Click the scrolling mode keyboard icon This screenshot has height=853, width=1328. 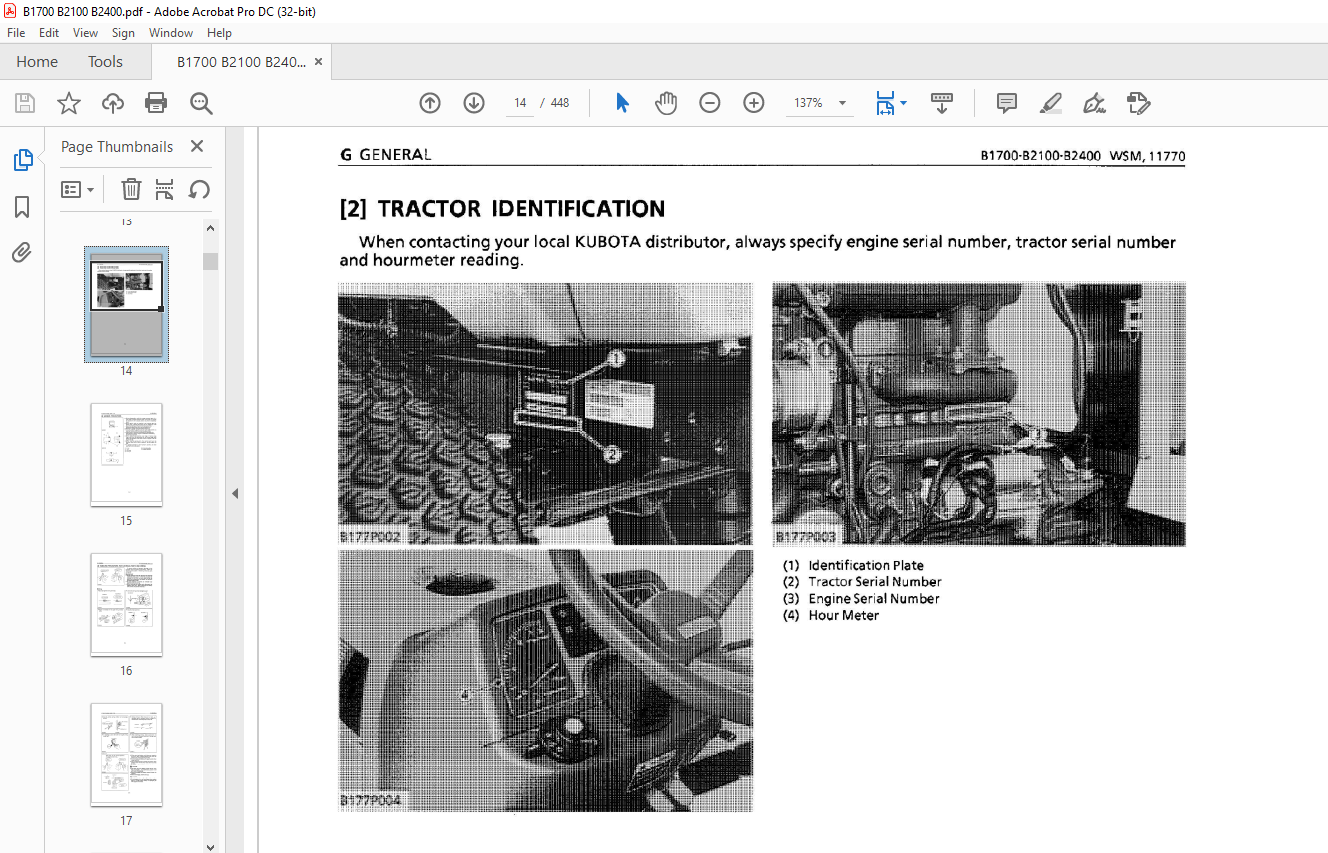(941, 103)
